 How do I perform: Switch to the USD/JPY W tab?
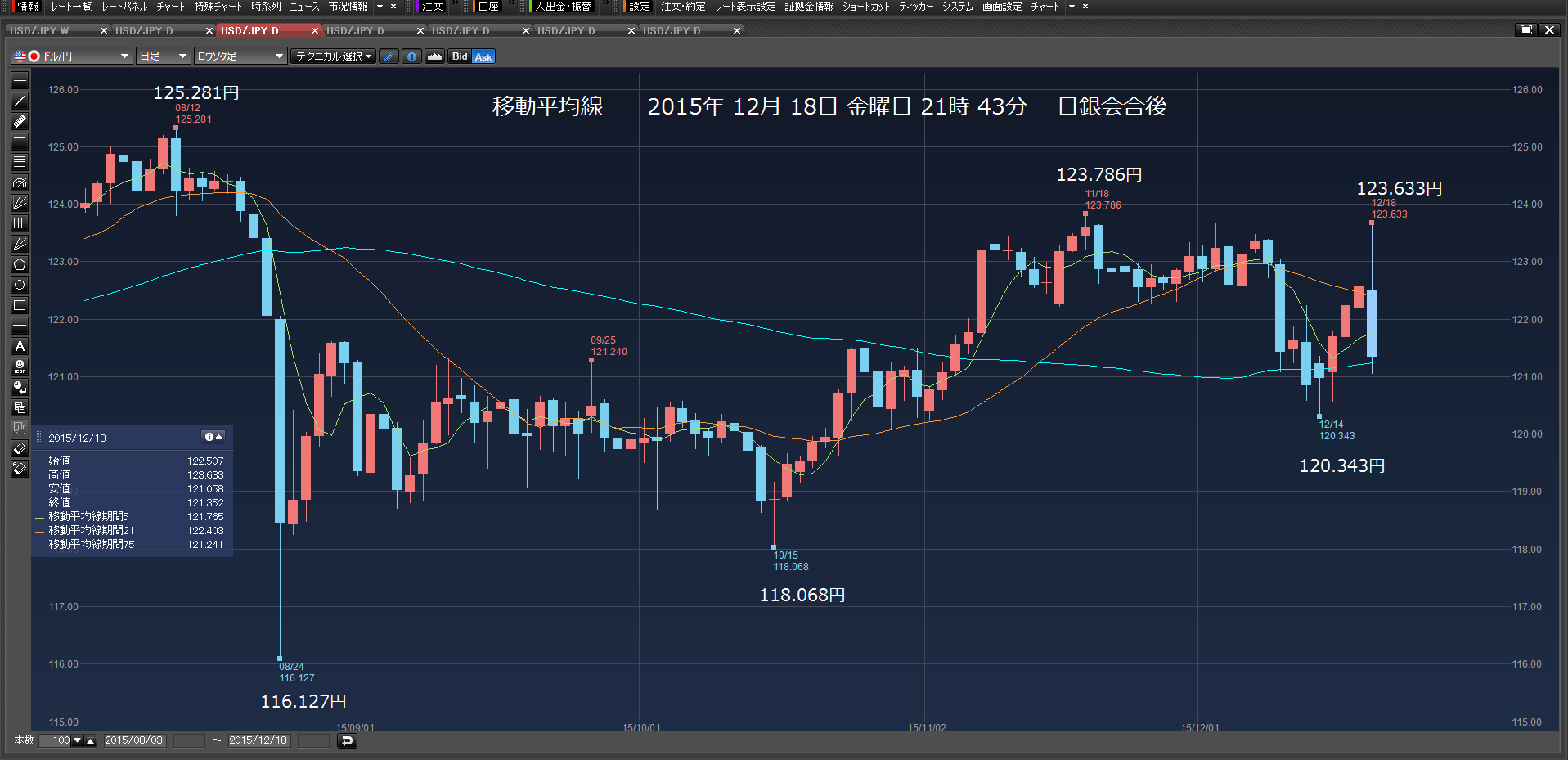51,30
